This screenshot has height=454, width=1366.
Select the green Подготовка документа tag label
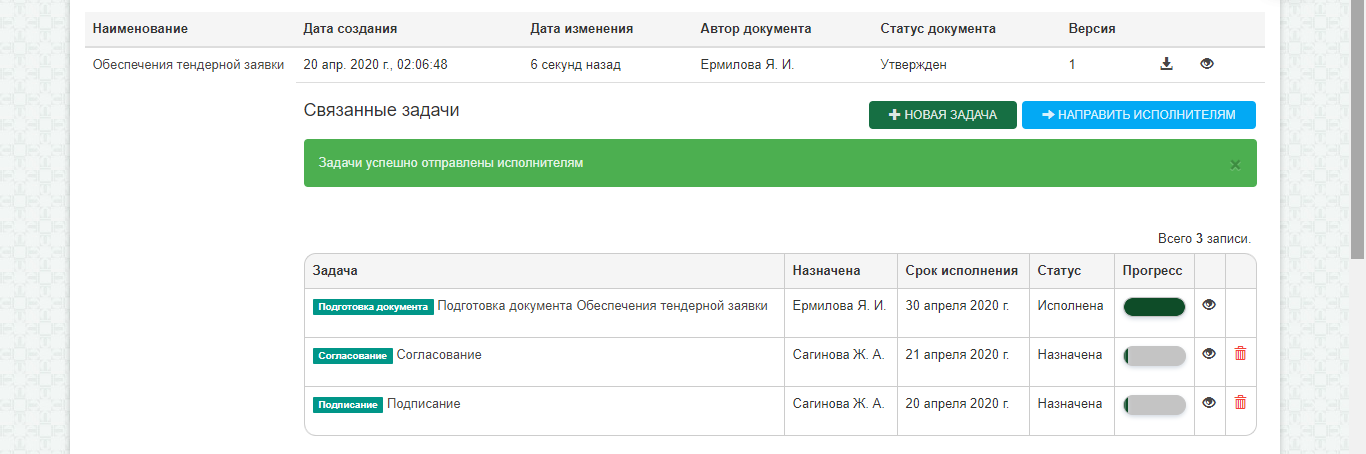pyautogui.click(x=373, y=307)
